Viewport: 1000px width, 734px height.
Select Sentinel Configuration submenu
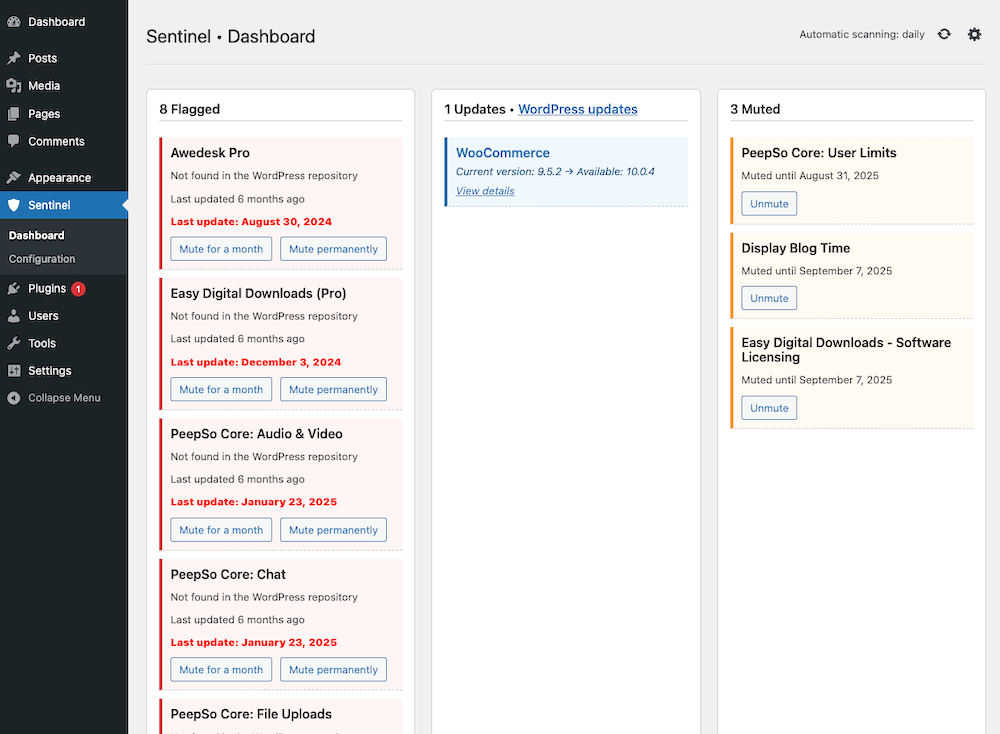point(41,259)
